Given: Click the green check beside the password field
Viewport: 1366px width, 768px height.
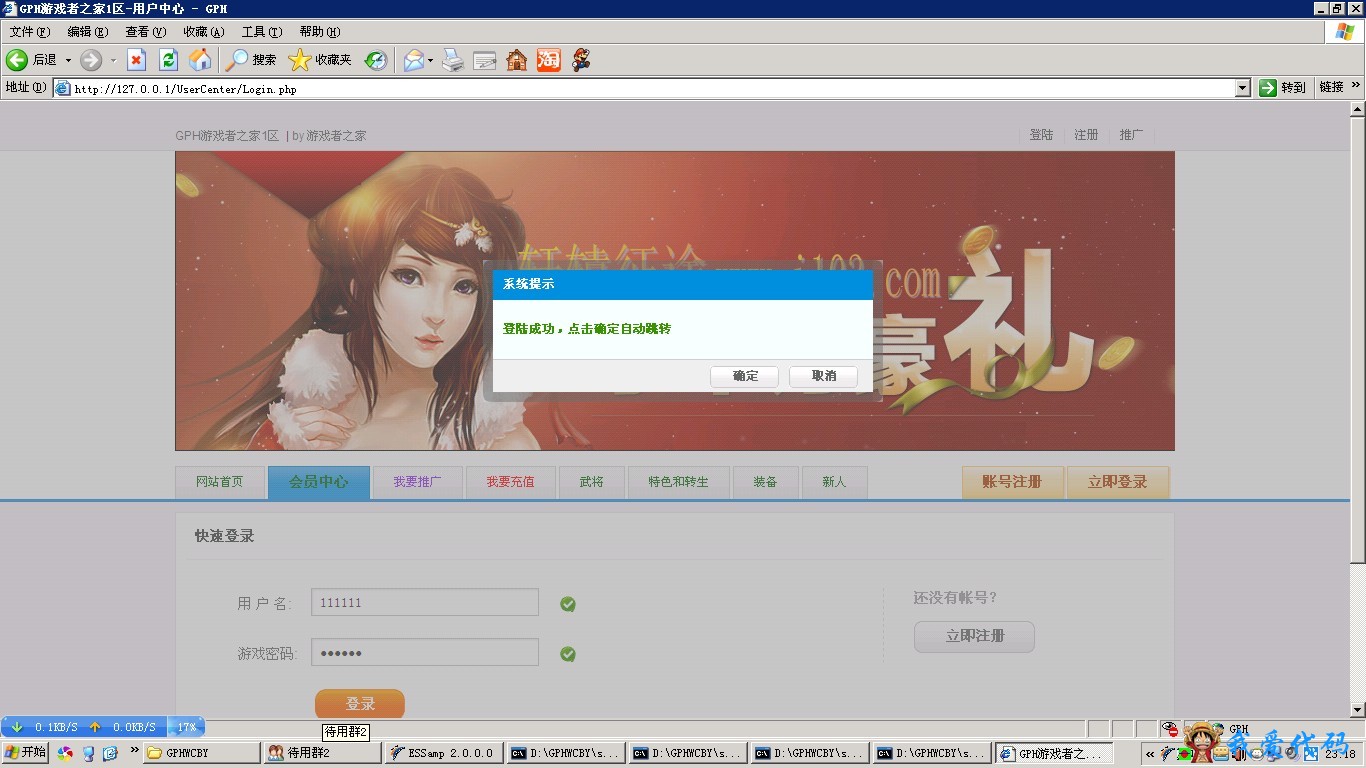Looking at the screenshot, I should click(x=568, y=654).
